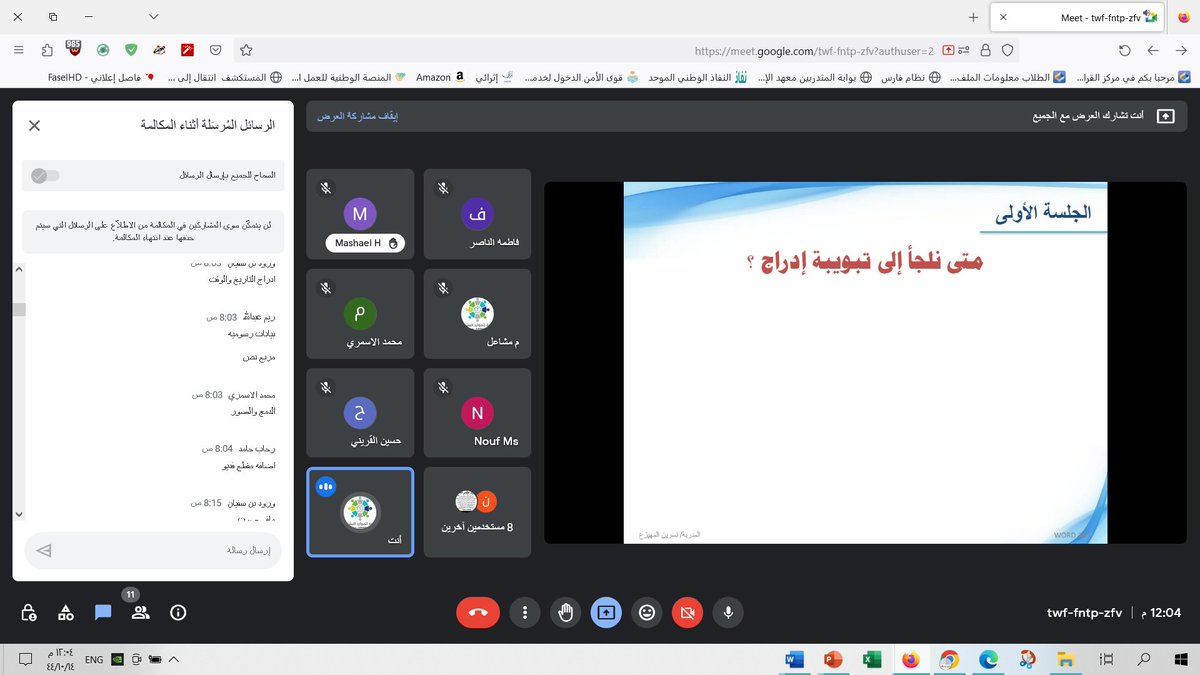Screen dimensions: 1200x675
Task: Open Excel from the taskbar
Action: (871, 659)
